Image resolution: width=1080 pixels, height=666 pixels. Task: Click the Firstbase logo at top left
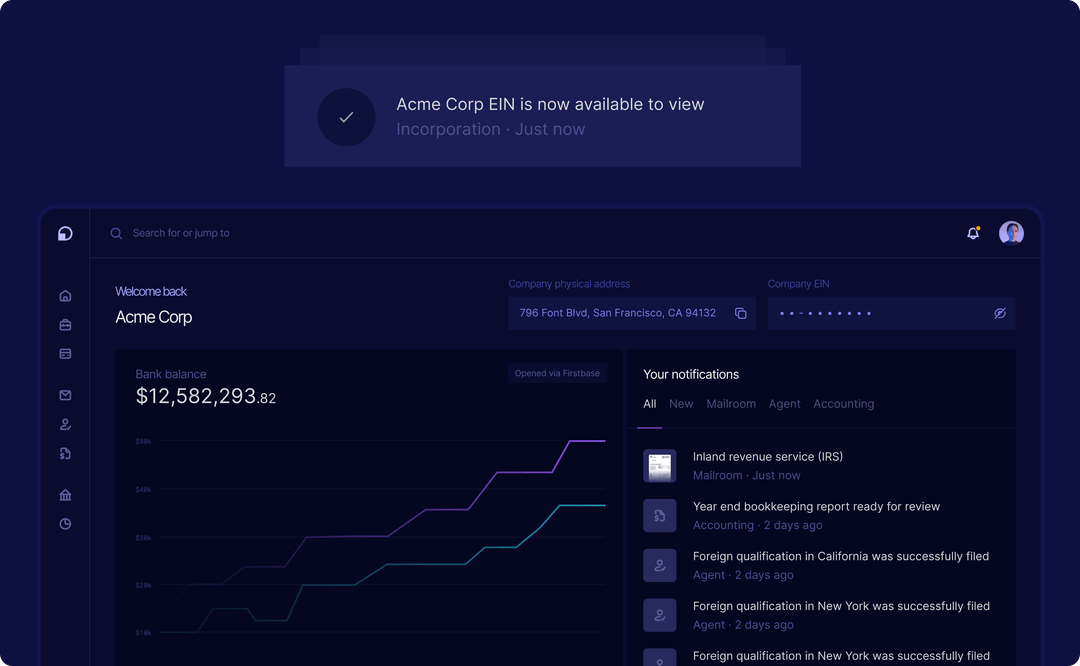click(65, 233)
